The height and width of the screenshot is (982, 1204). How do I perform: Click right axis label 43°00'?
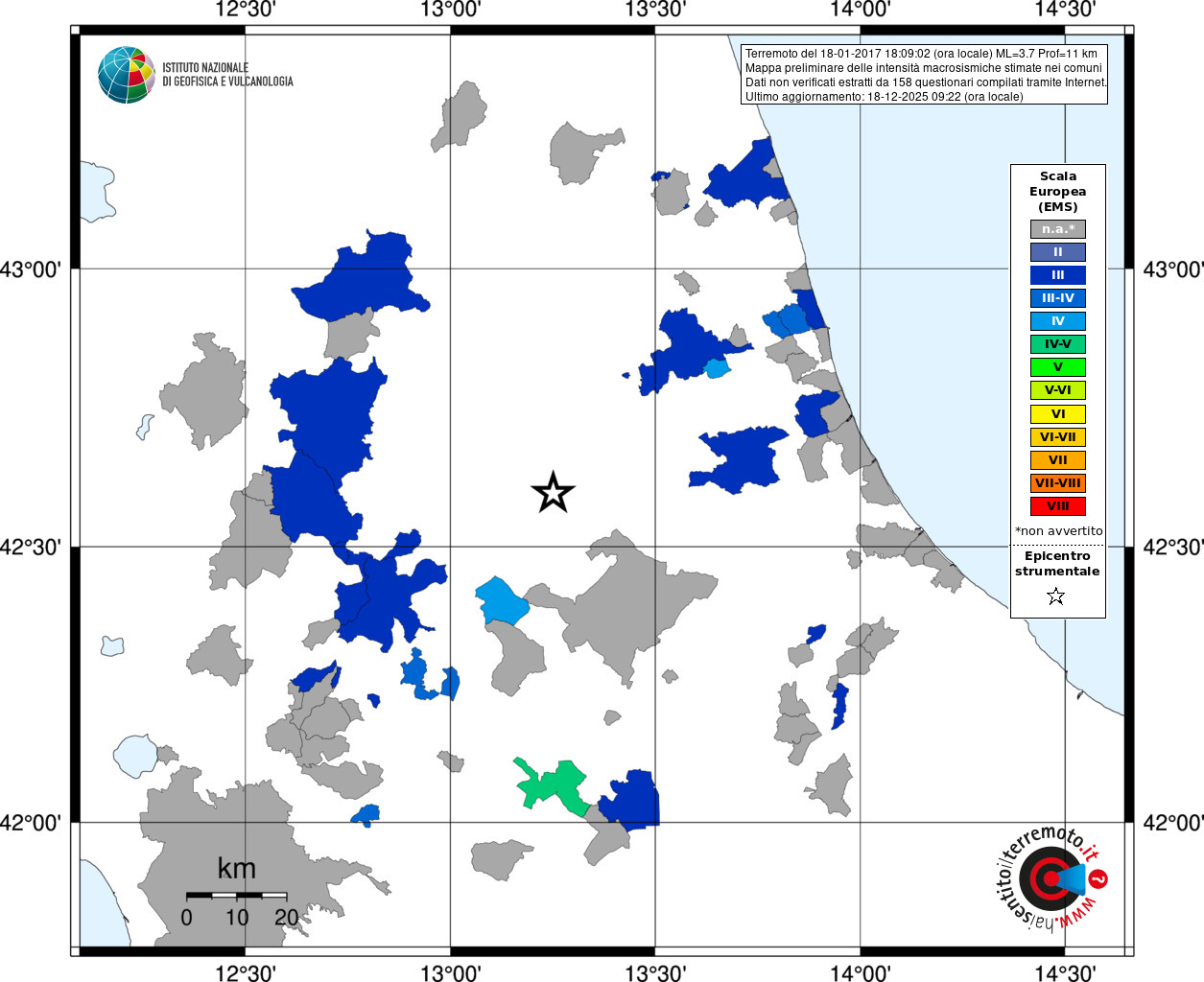click(x=1173, y=269)
